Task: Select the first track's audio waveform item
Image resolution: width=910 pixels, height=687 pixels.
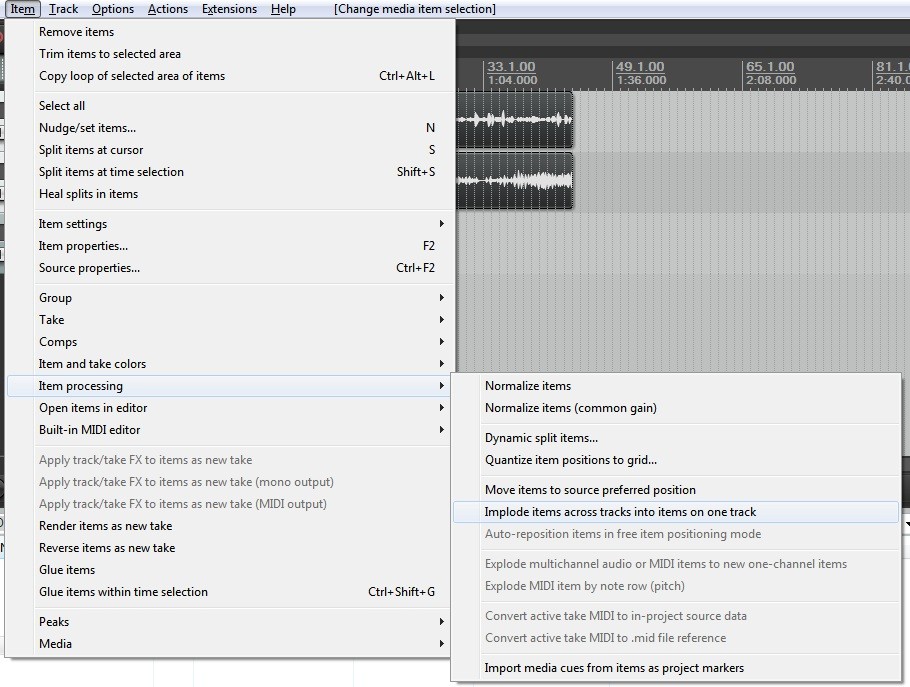Action: tap(514, 120)
